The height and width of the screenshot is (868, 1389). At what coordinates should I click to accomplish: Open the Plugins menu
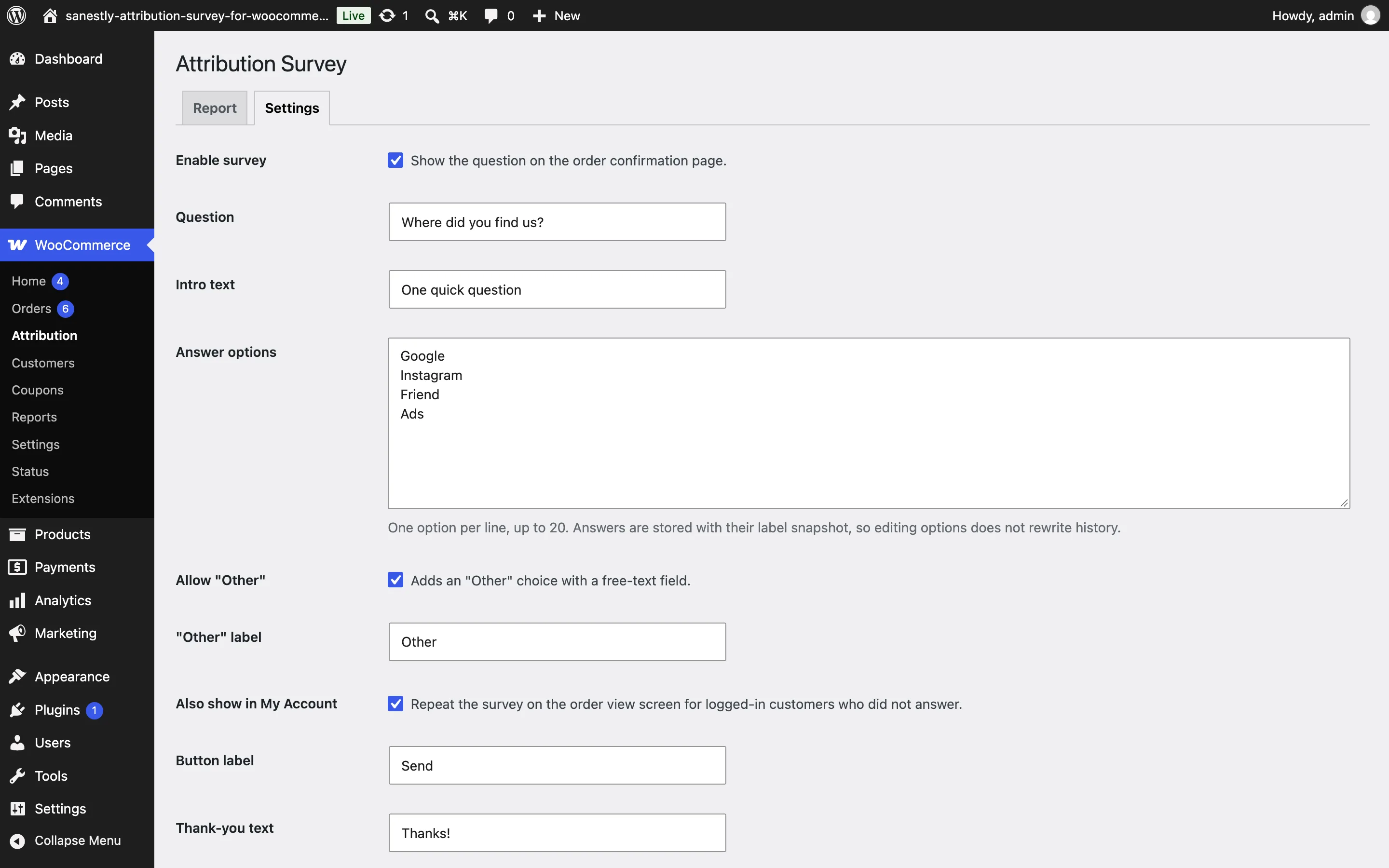pyautogui.click(x=77, y=710)
